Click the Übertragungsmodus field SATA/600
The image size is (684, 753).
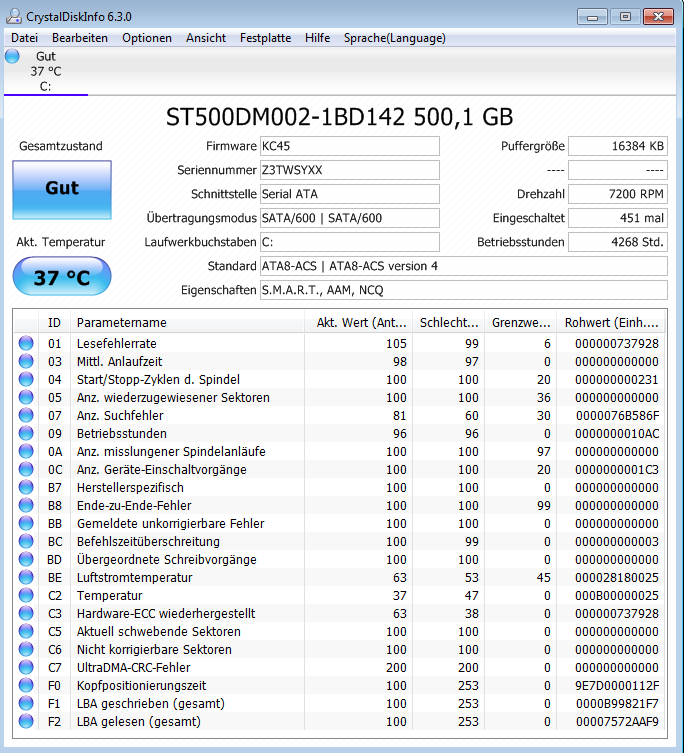coord(350,218)
